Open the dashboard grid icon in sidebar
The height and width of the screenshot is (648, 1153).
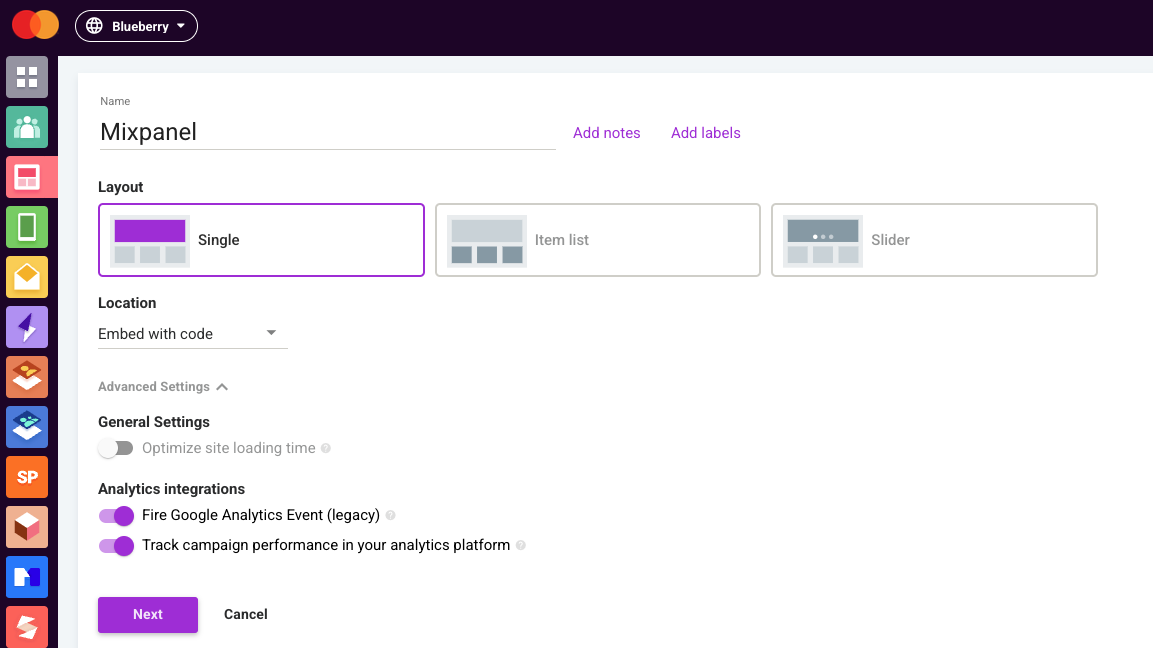tap(27, 77)
